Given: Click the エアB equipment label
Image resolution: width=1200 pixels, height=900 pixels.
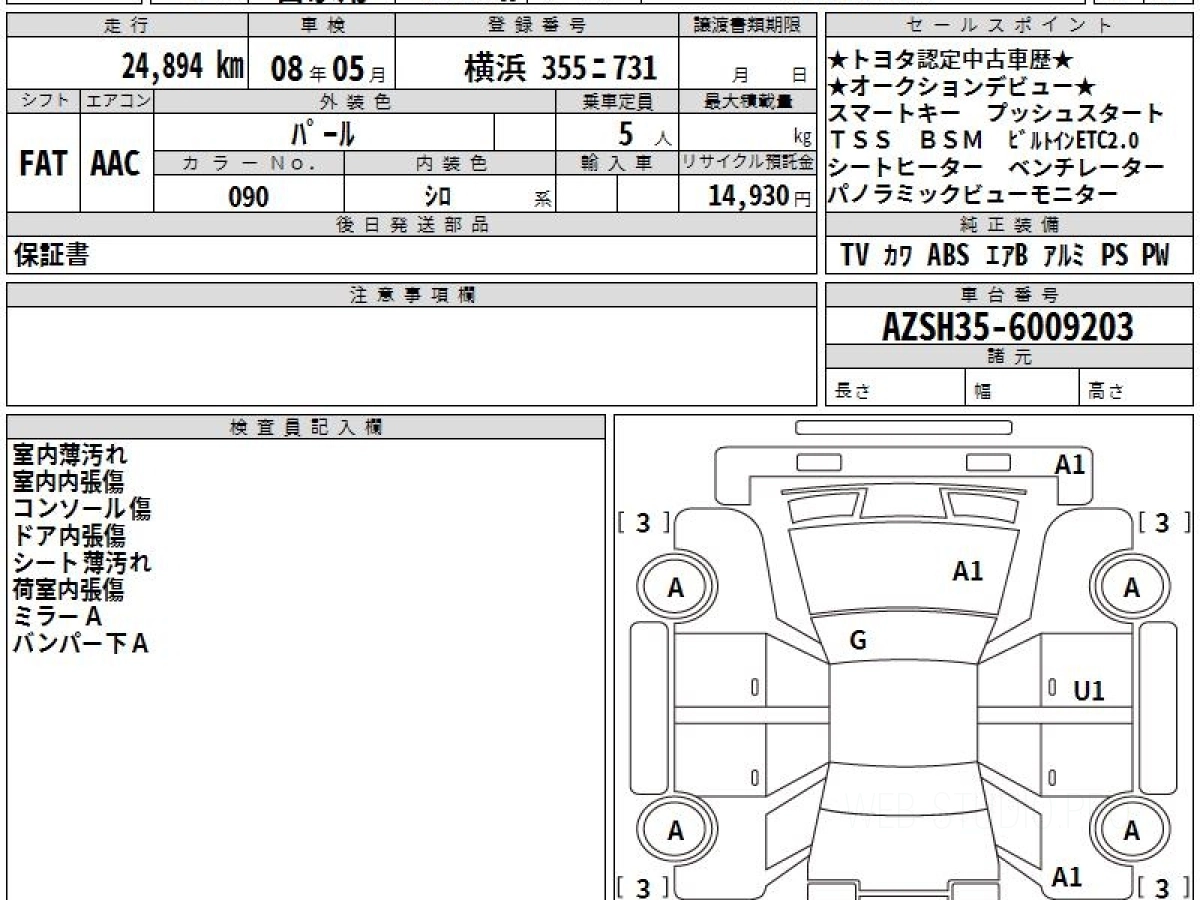Looking at the screenshot, I should pyautogui.click(x=1006, y=256).
